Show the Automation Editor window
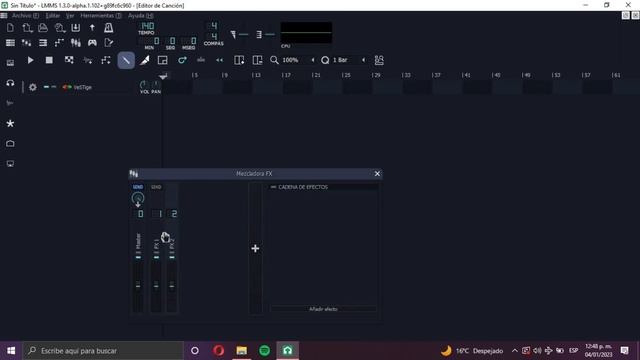Image resolution: width=640 pixels, height=360 pixels. 60,42
